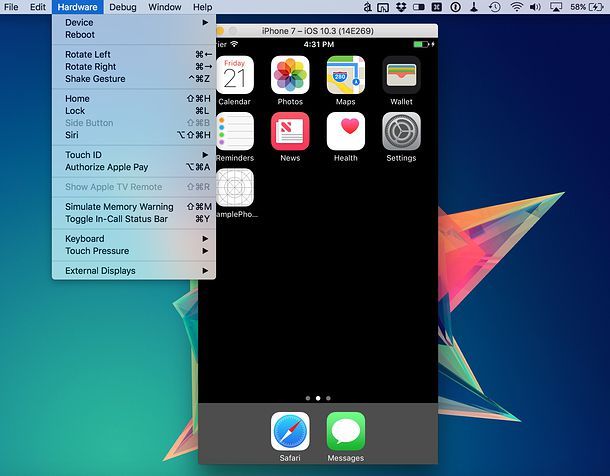Trigger Shake Gesture menu item
Viewport: 610px width, 476px height.
[x=134, y=79]
